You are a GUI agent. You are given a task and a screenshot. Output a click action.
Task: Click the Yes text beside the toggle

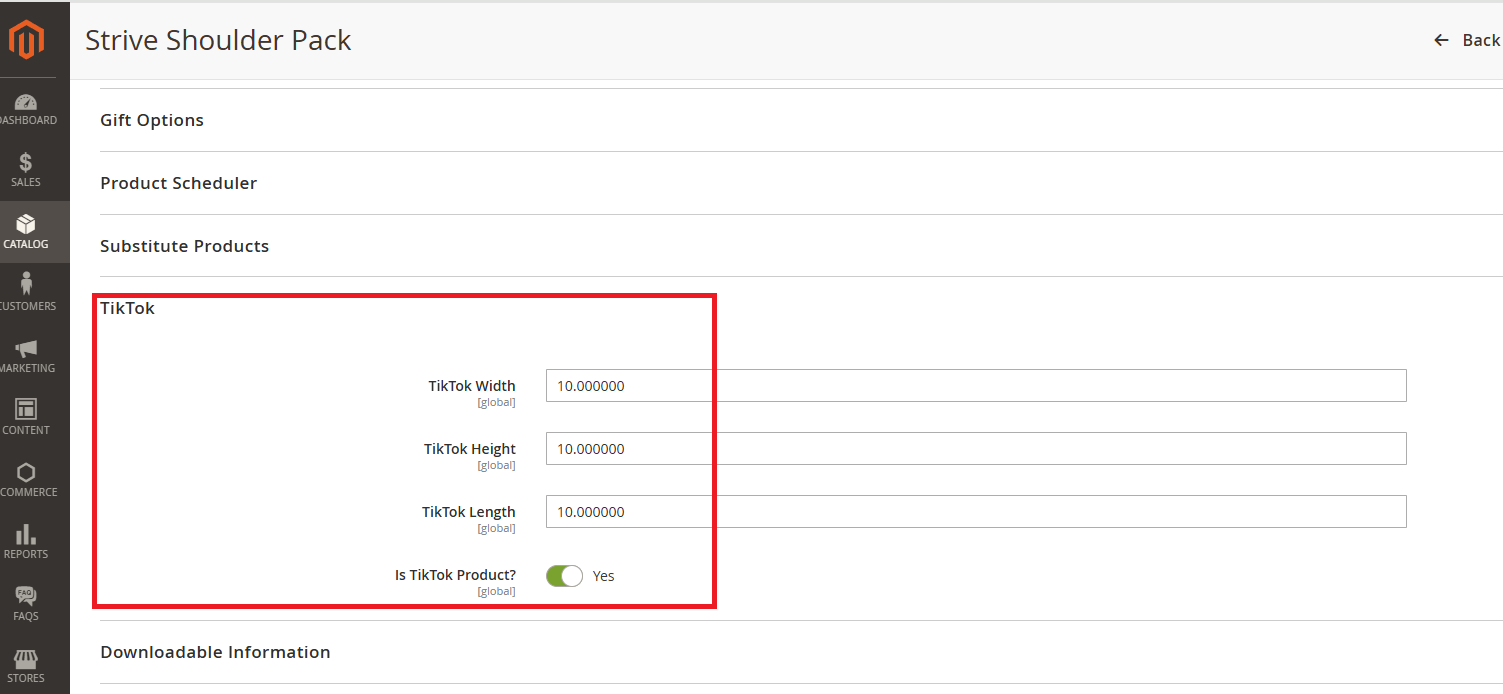603,576
